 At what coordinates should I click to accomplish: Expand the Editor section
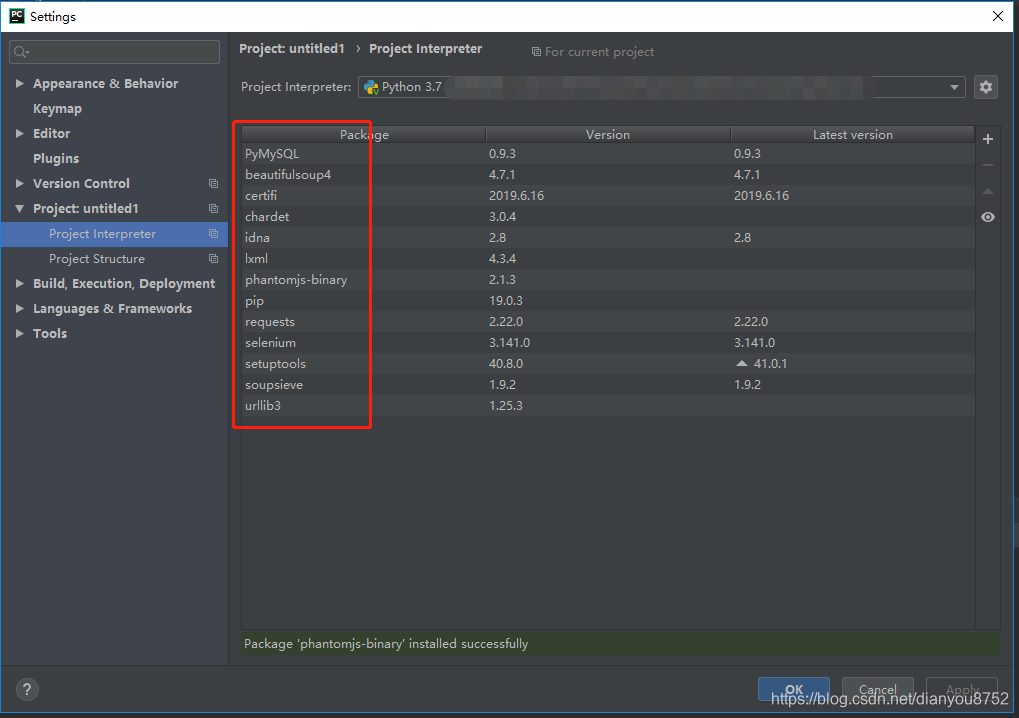[19, 133]
